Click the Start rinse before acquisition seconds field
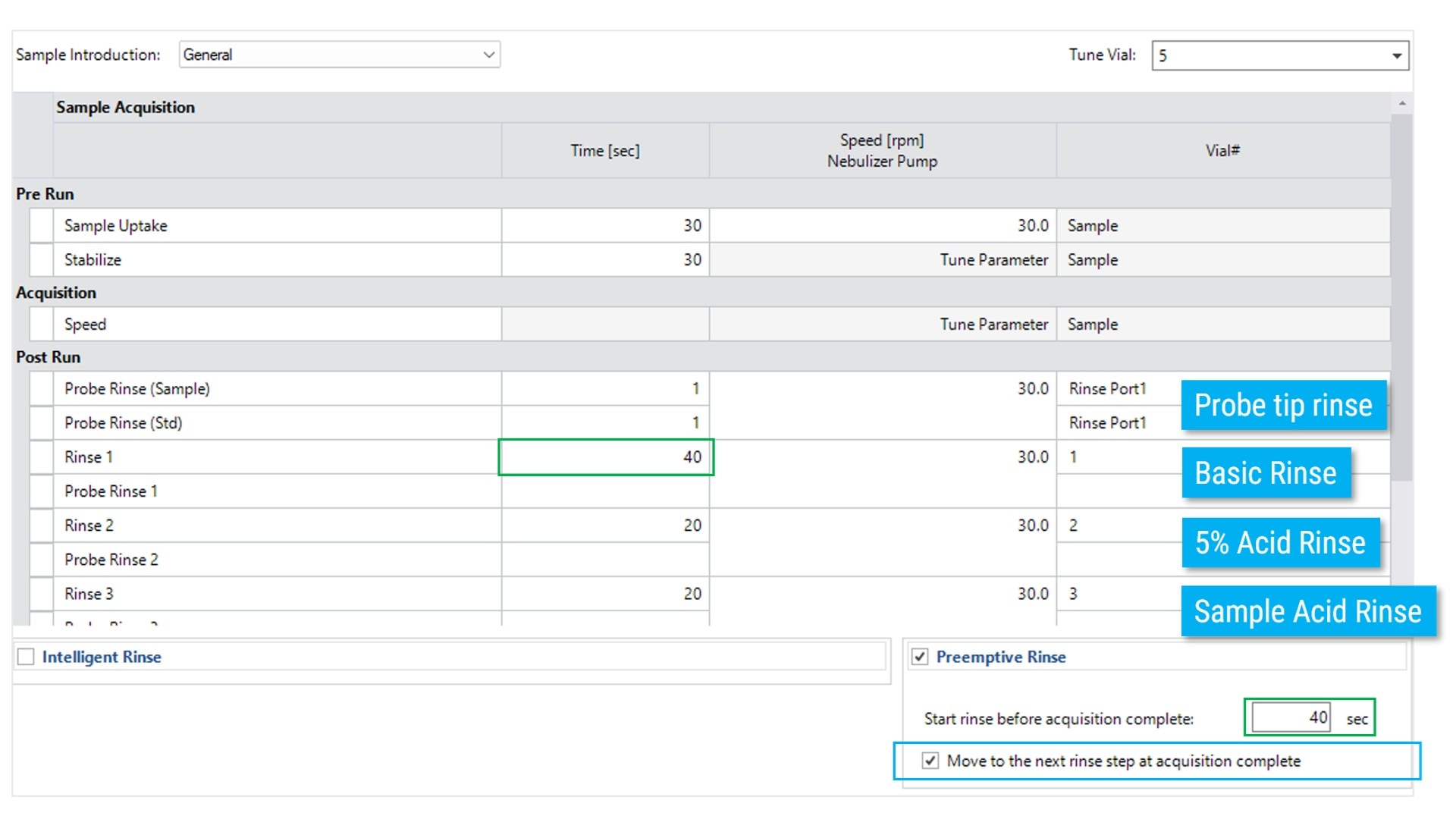1456x819 pixels. [x=1291, y=717]
